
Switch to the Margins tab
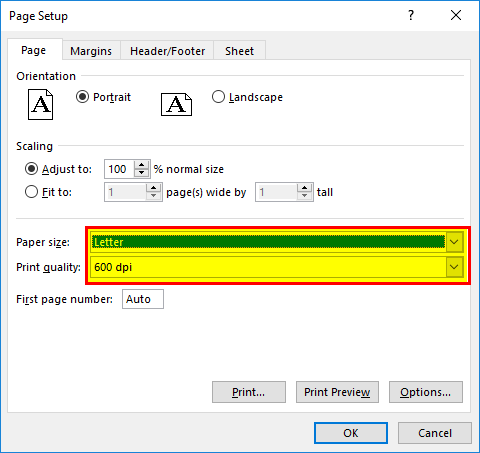point(91,51)
